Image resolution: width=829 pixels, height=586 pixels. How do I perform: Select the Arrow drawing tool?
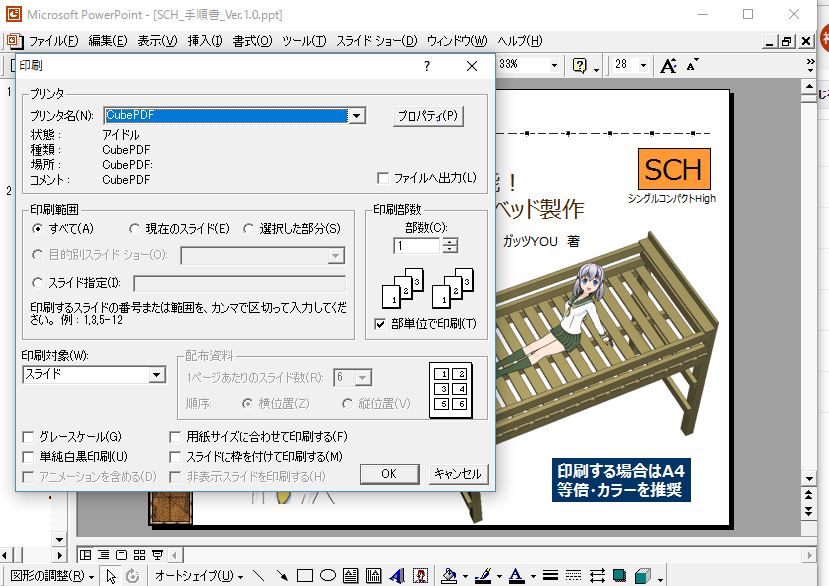point(282,575)
